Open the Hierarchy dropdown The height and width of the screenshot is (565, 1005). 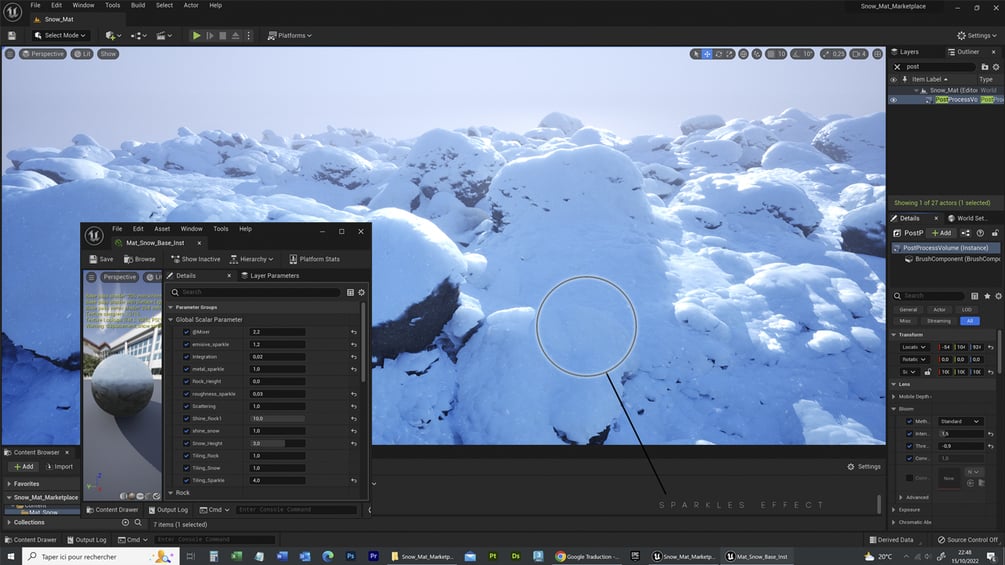tap(252, 259)
